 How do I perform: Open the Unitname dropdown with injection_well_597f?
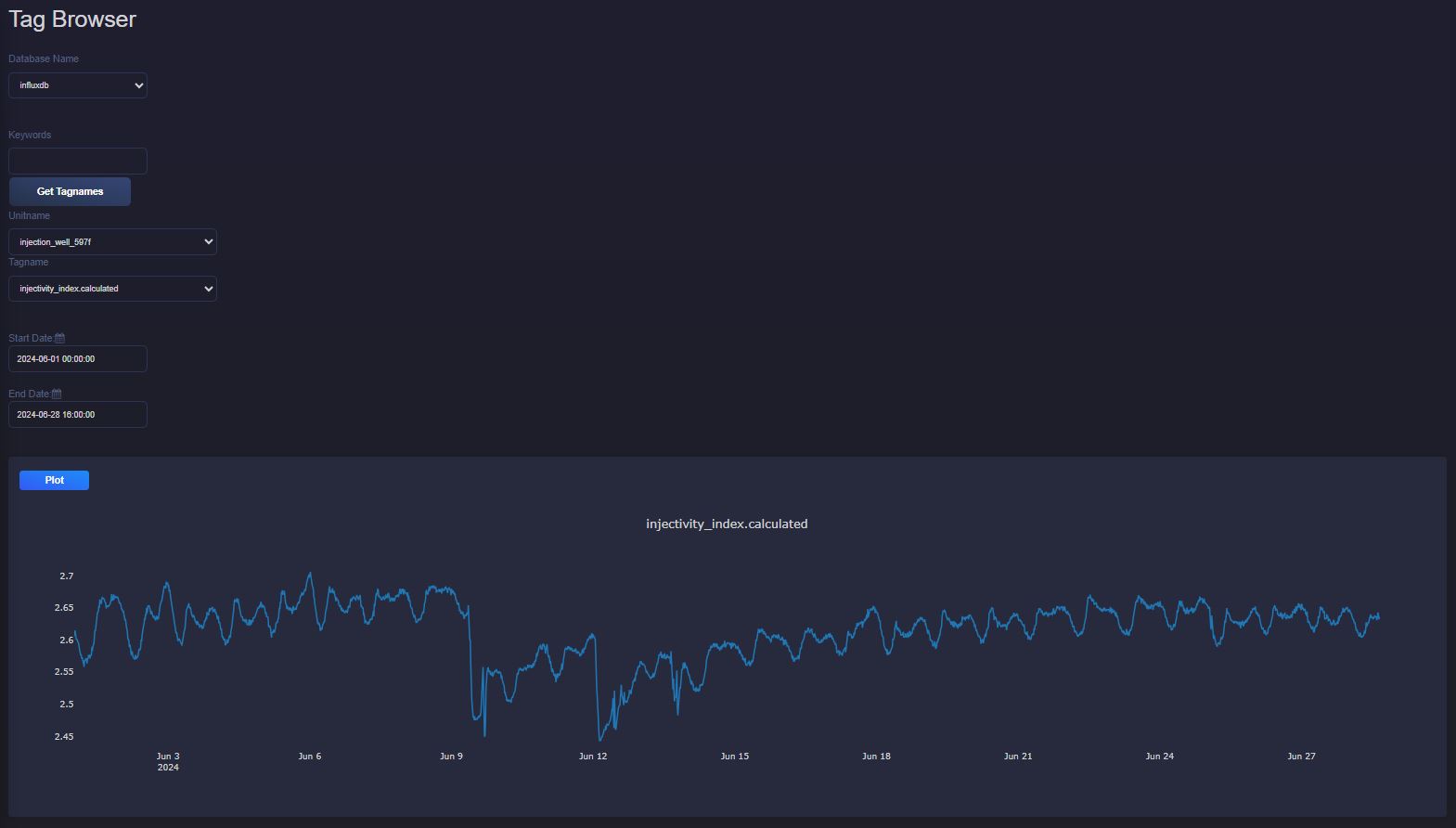tap(112, 242)
